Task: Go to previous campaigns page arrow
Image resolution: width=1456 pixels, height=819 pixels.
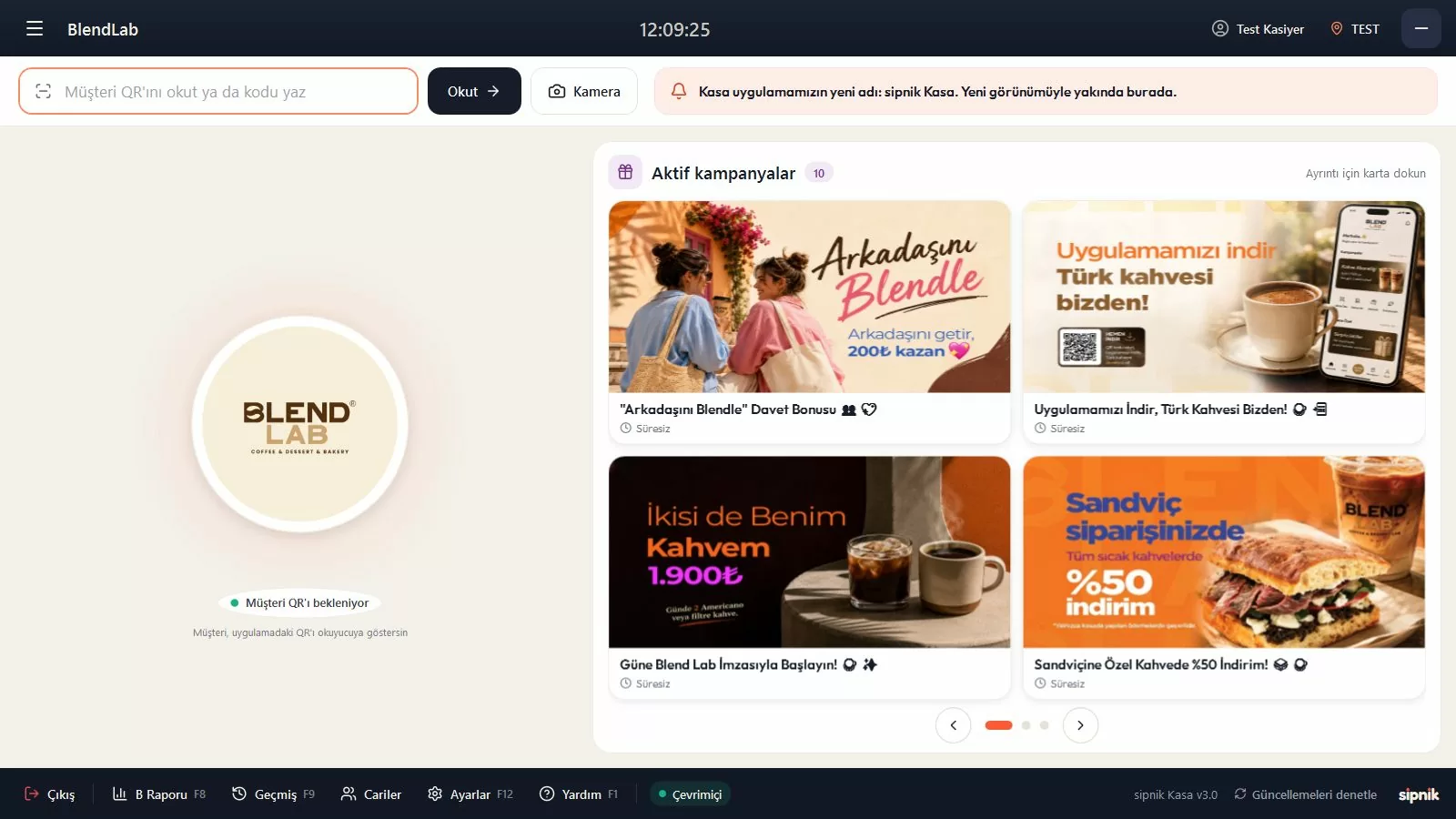Action: [954, 725]
